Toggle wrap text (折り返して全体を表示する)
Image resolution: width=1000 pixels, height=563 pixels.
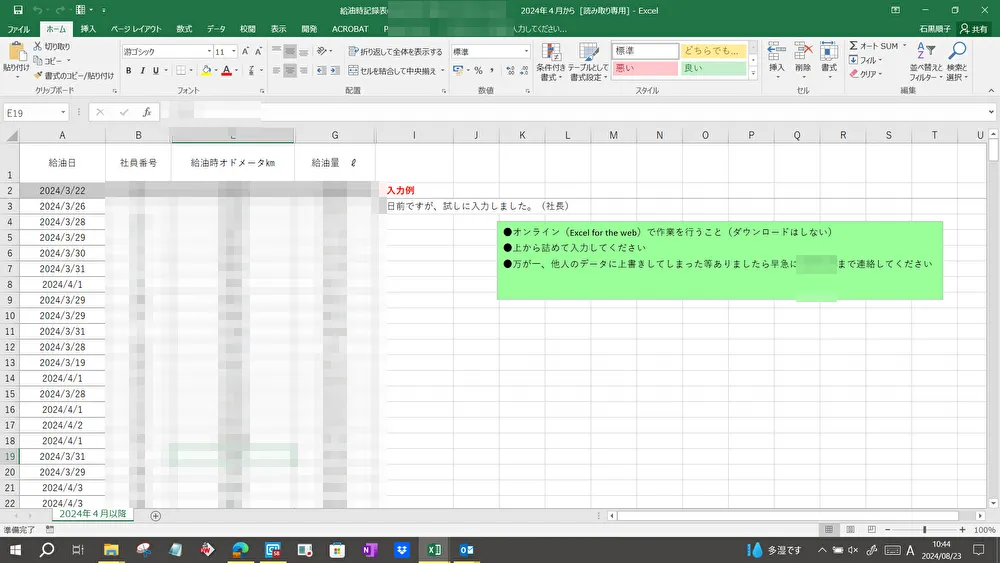click(x=395, y=51)
